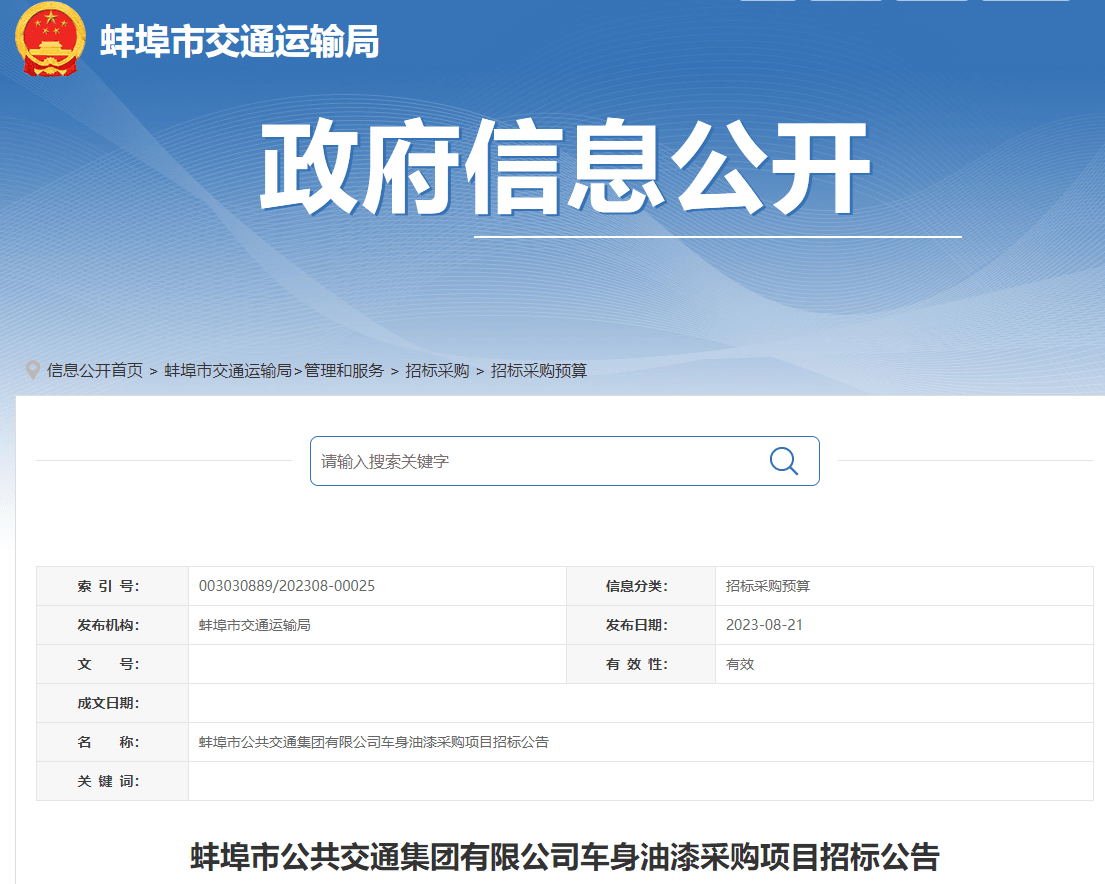Navigate to 招标采购 breadcrumb item

437,371
